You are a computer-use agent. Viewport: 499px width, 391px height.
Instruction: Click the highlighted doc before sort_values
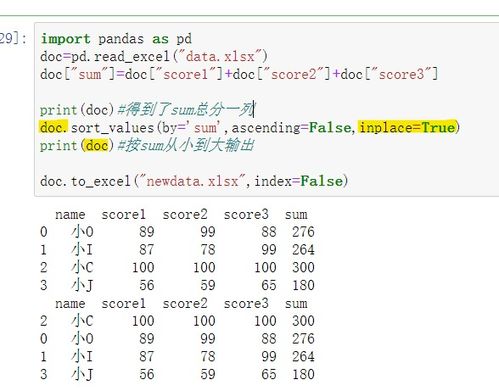point(54,127)
